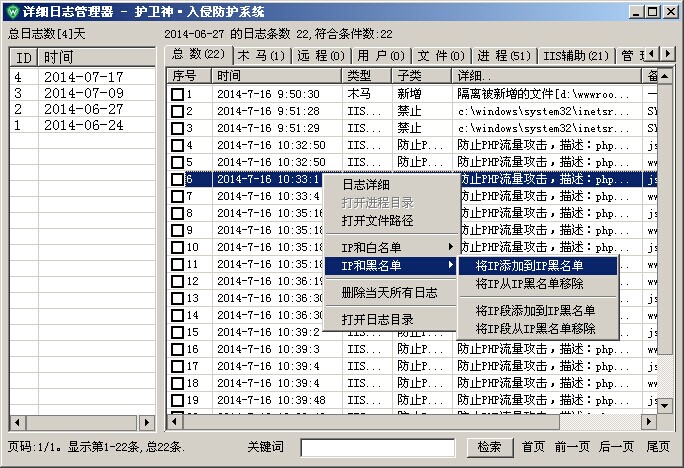Click tab strip scroll-right arrow
This screenshot has height=468, width=684.
coord(667,54)
